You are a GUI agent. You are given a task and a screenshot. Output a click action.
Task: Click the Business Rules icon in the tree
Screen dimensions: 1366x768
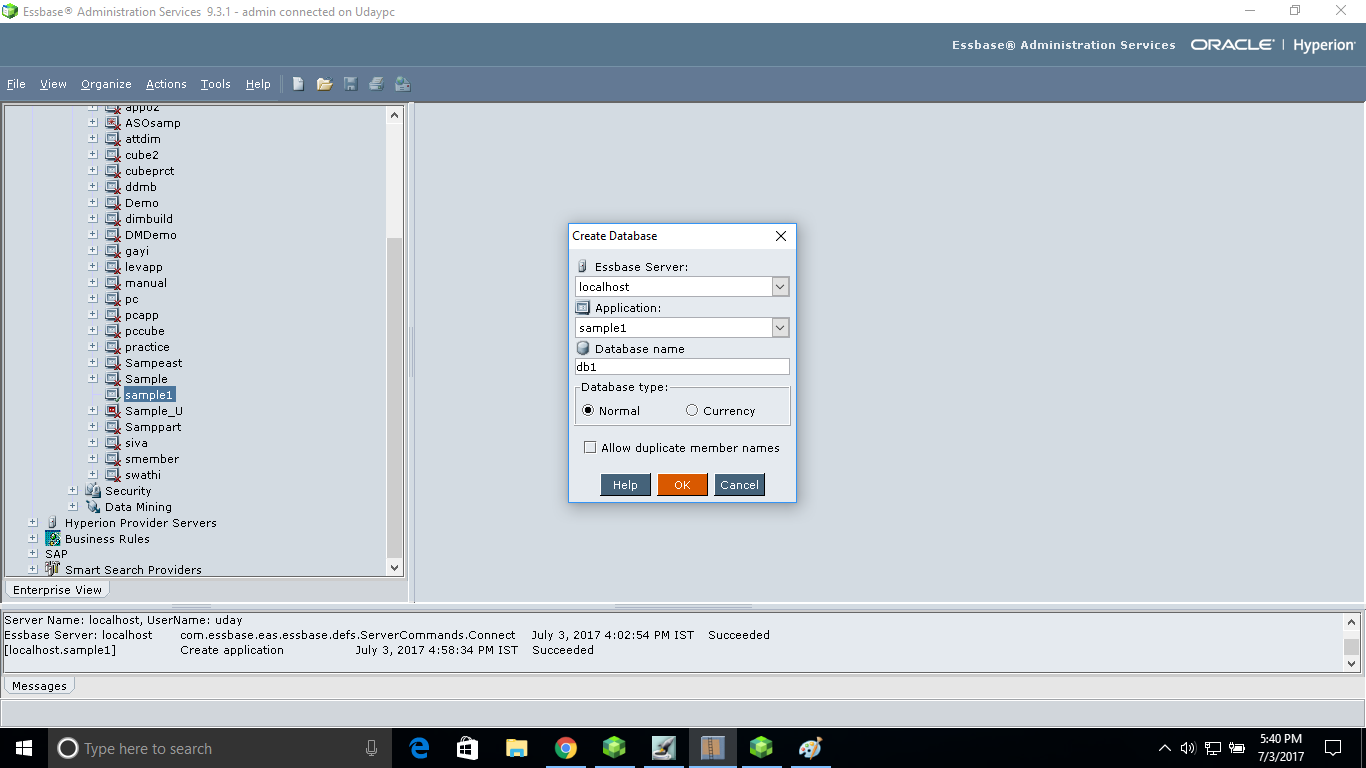53,538
